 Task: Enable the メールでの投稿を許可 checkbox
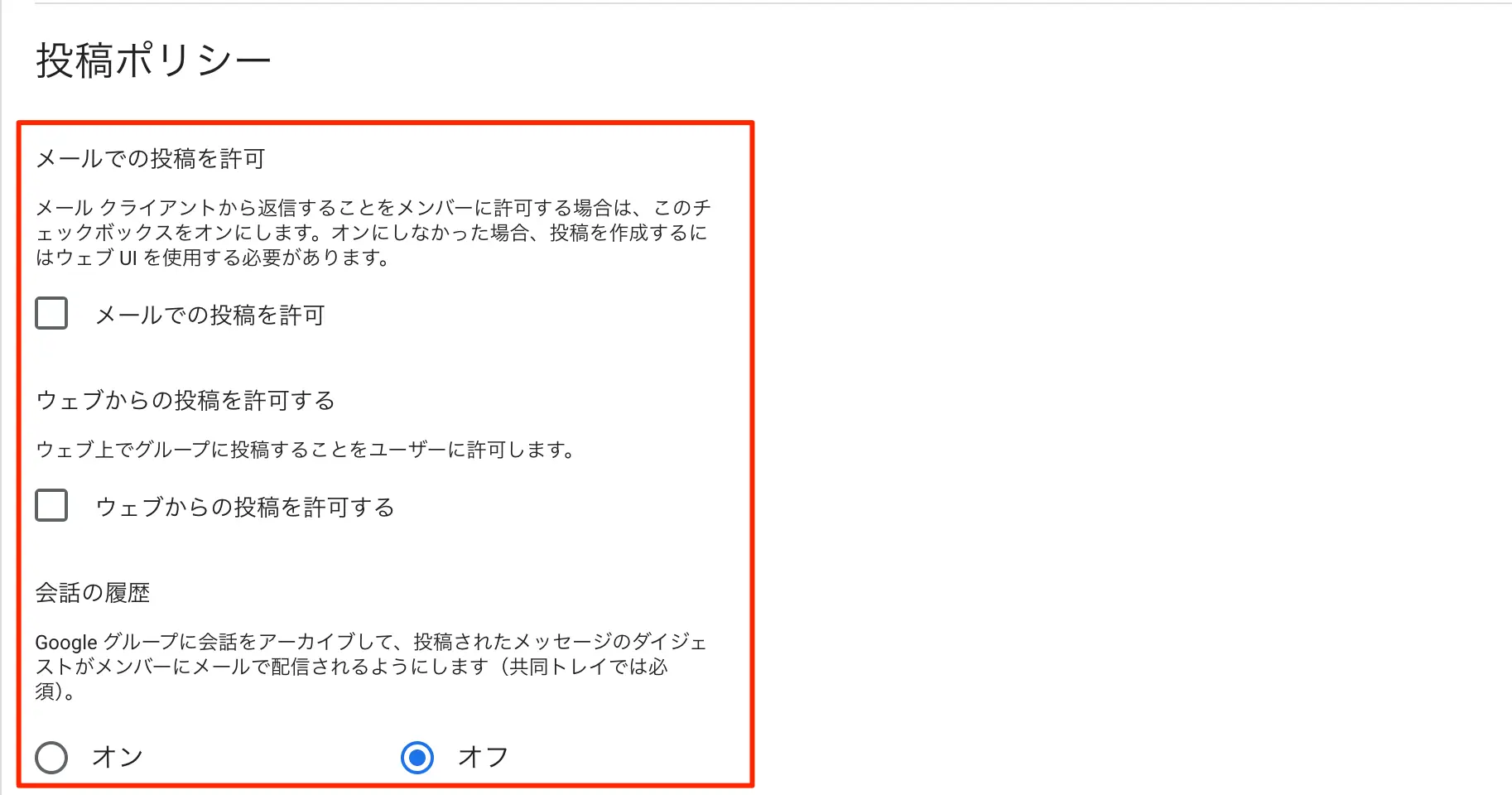tap(51, 314)
